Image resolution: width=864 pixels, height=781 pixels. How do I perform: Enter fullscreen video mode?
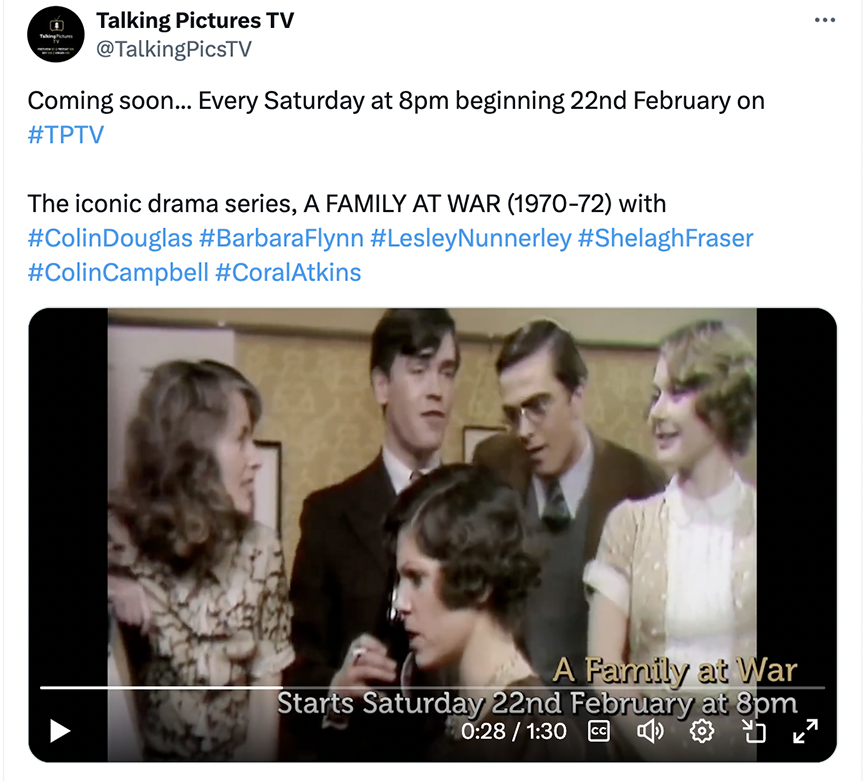(x=805, y=731)
